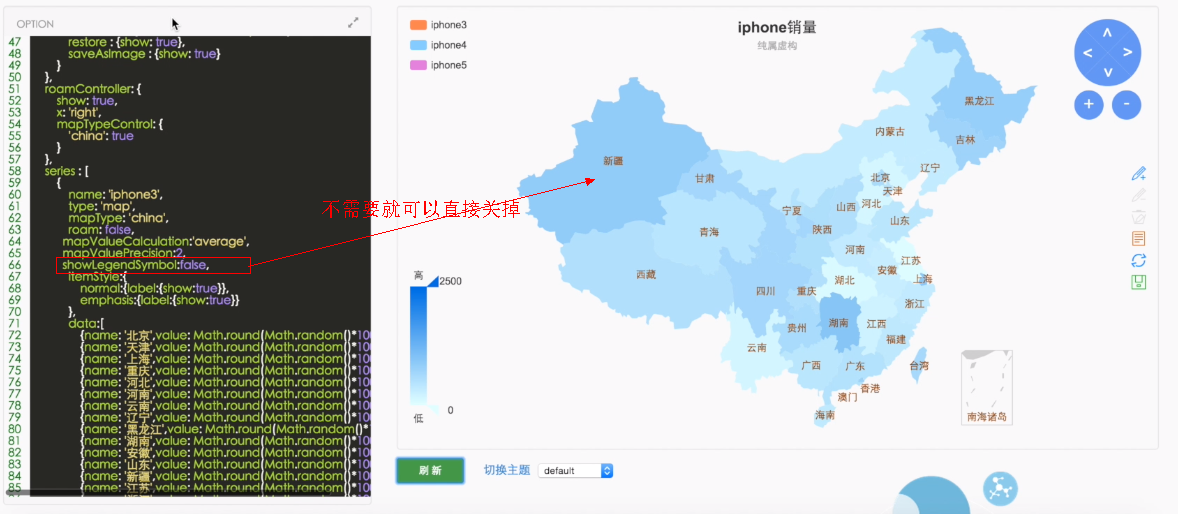1178x514 pixels.
Task: Click code line mapType: 'china'
Action: [x=117, y=218]
